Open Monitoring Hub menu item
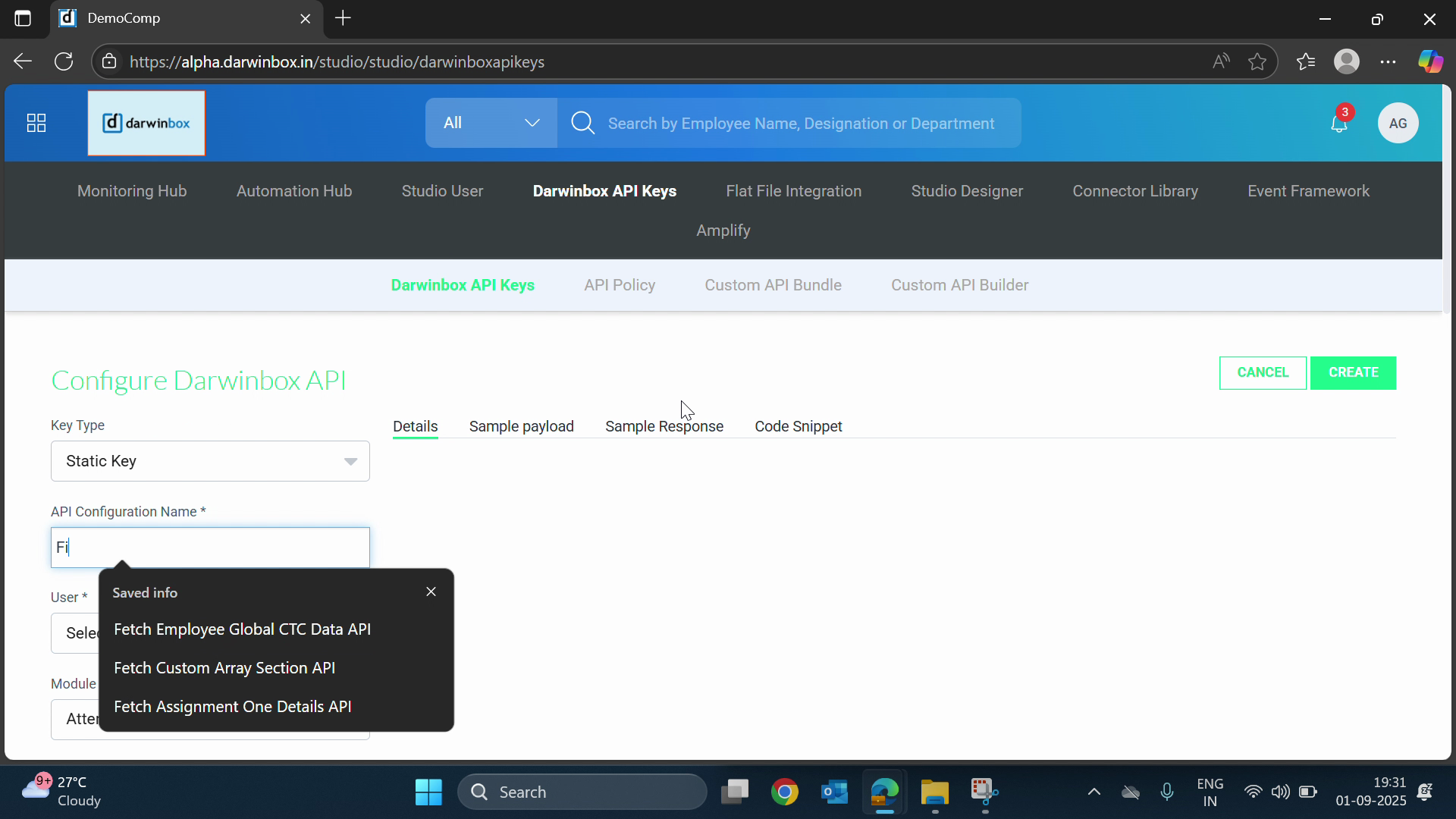The height and width of the screenshot is (819, 1456). 132,191
